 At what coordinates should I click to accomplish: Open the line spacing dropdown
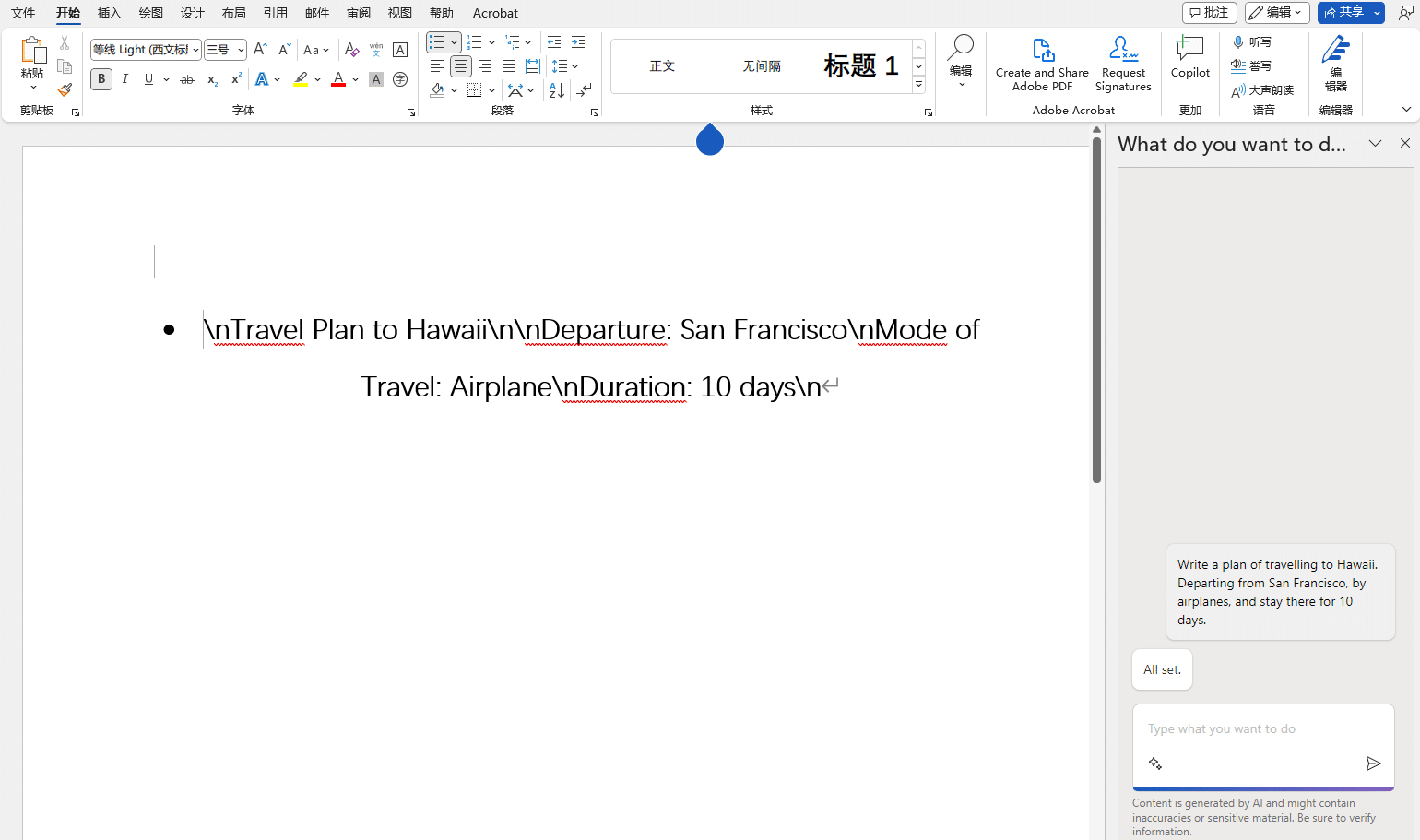point(564,66)
